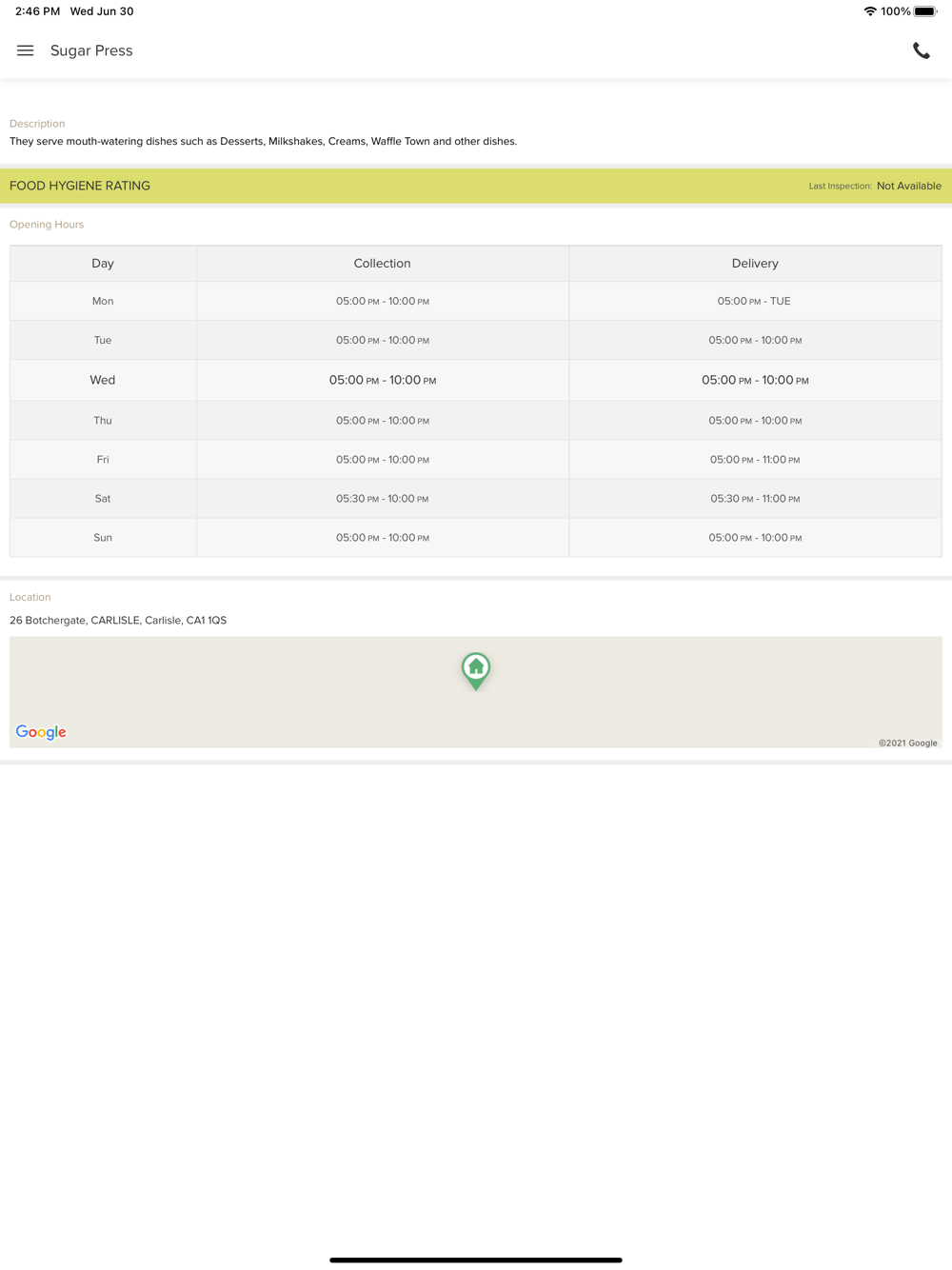The width and height of the screenshot is (952, 1270).
Task: Tap Sunday collection hours cell
Action: (x=383, y=537)
